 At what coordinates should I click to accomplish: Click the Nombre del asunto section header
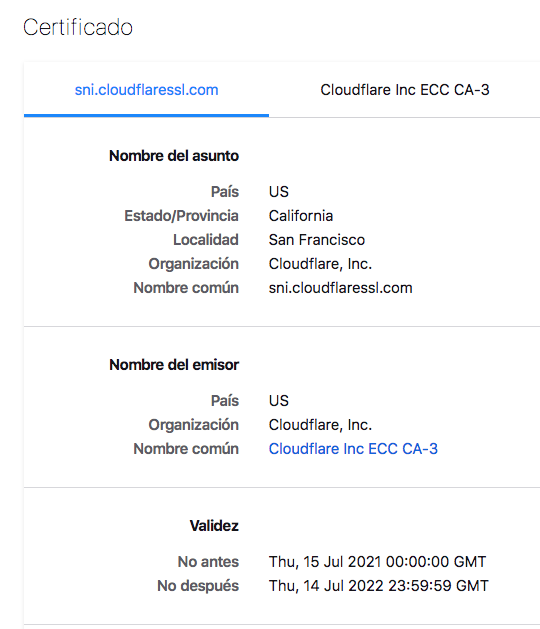174,156
